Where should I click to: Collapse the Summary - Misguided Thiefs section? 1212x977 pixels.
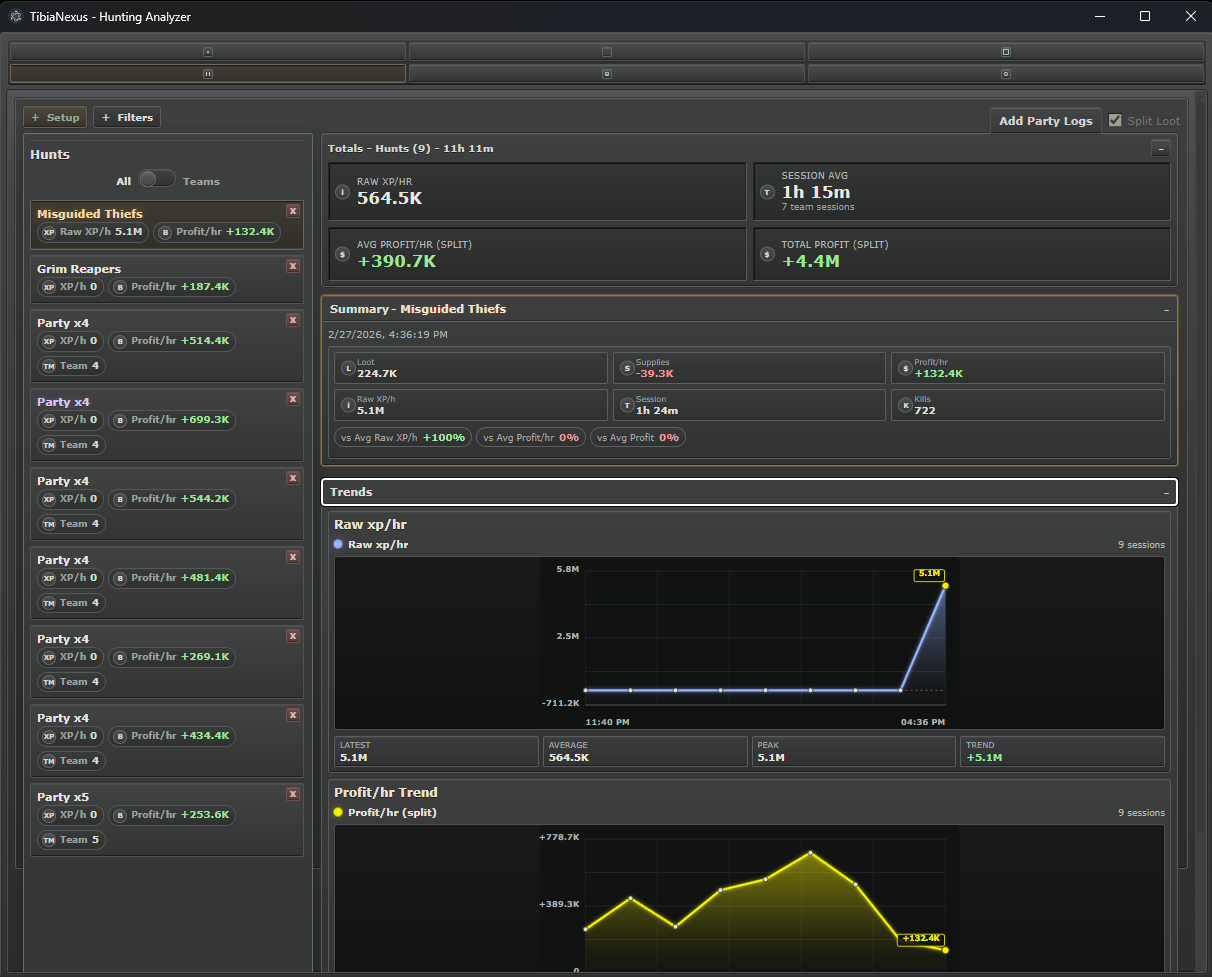click(x=1165, y=309)
